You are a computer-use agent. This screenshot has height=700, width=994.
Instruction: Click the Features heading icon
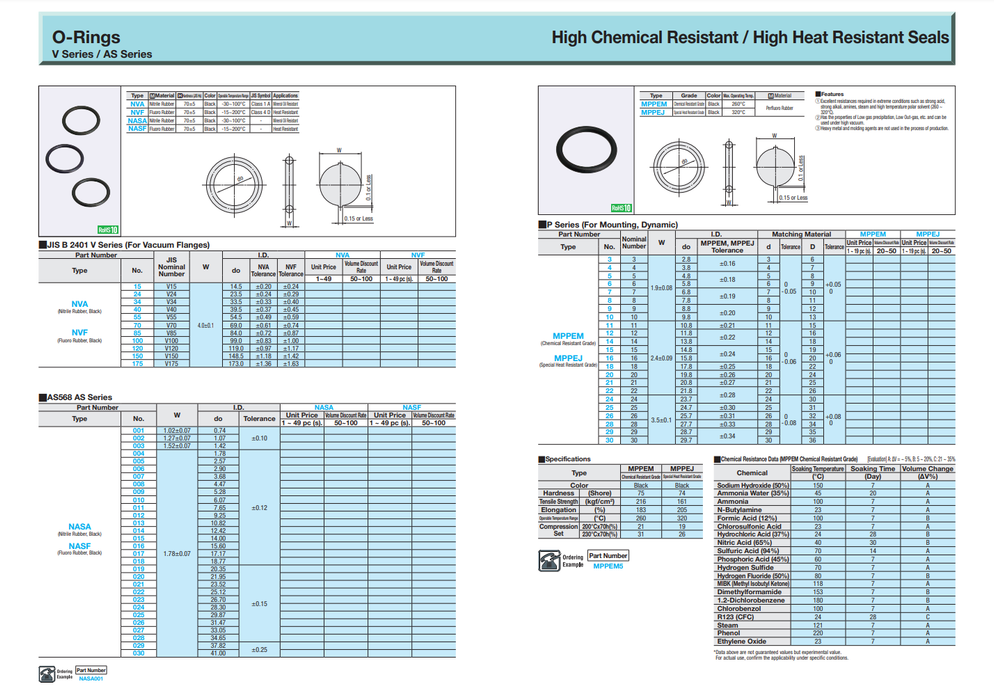(813, 95)
